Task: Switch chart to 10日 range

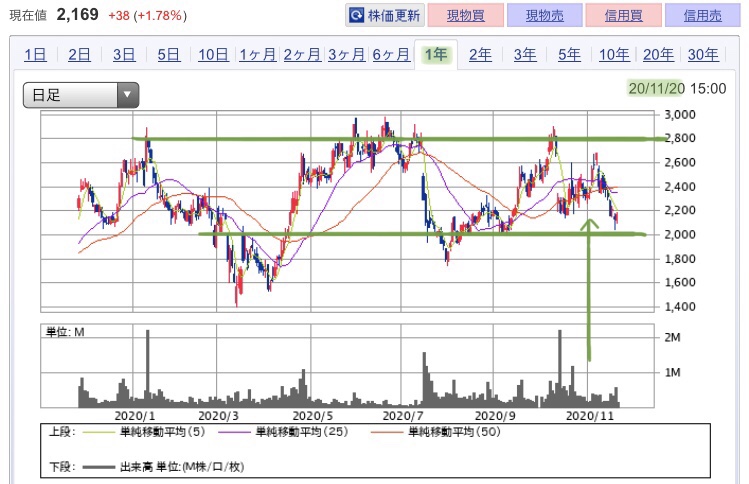Action: tap(214, 55)
